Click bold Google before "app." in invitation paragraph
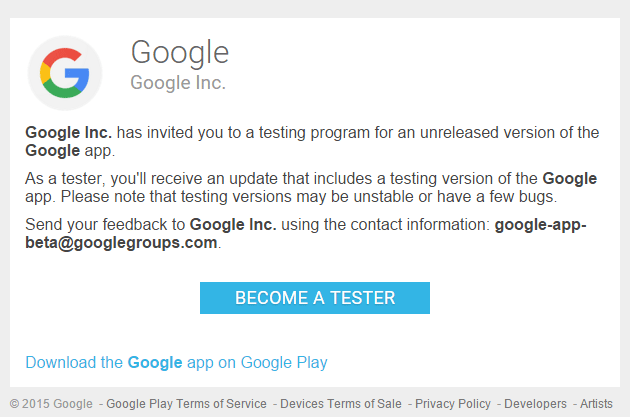630x417 pixels. [52, 151]
